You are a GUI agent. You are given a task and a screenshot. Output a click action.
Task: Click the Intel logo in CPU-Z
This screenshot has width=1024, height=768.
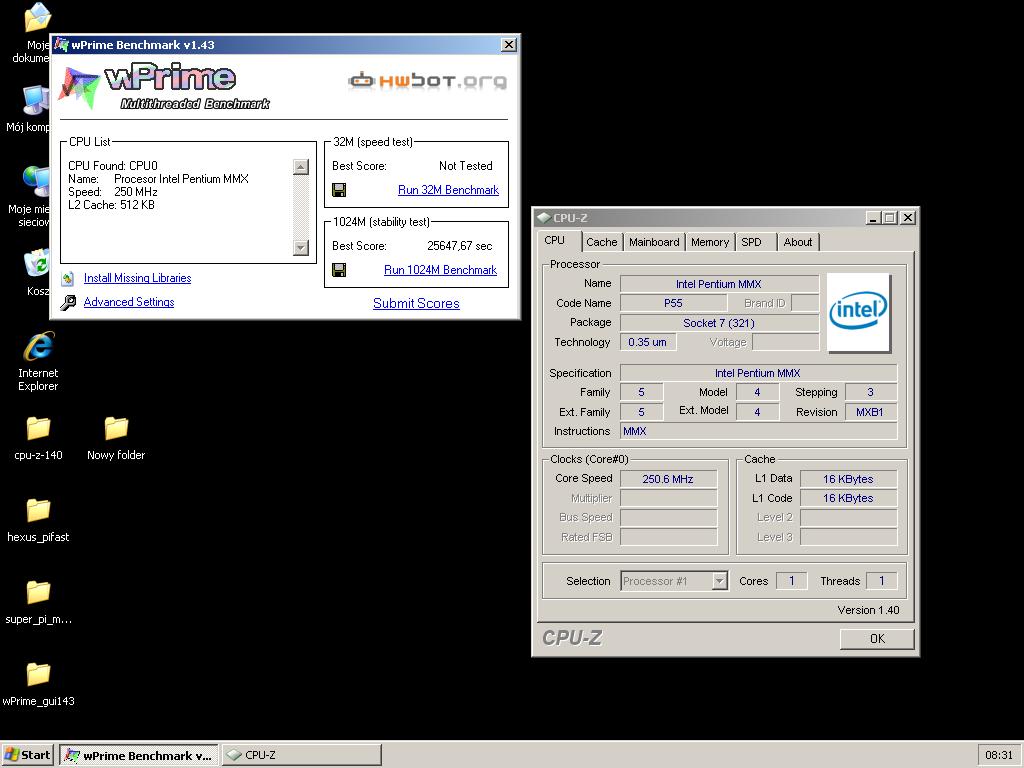(x=858, y=312)
